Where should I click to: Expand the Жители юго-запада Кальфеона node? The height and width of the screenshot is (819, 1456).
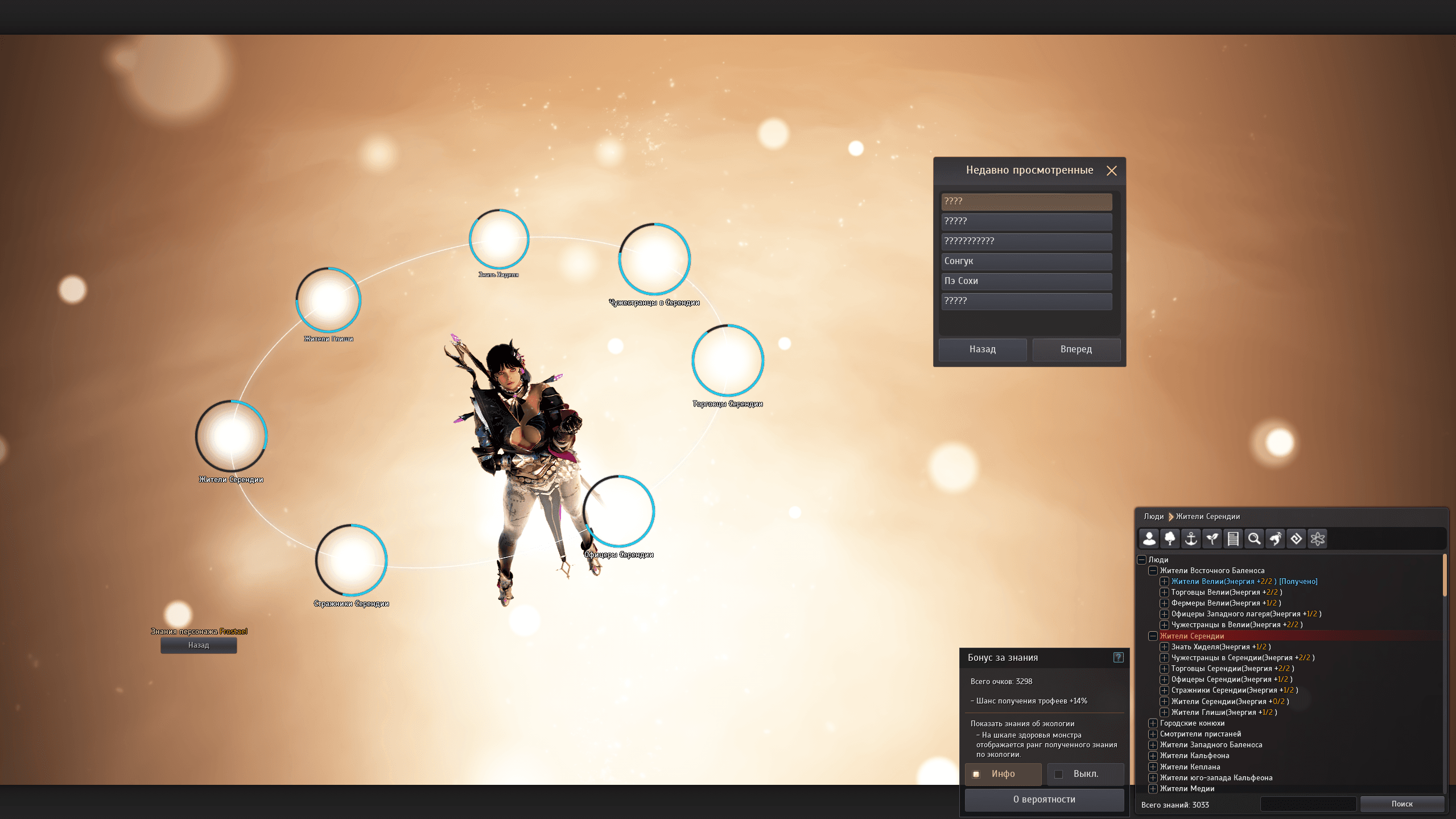click(x=1153, y=777)
